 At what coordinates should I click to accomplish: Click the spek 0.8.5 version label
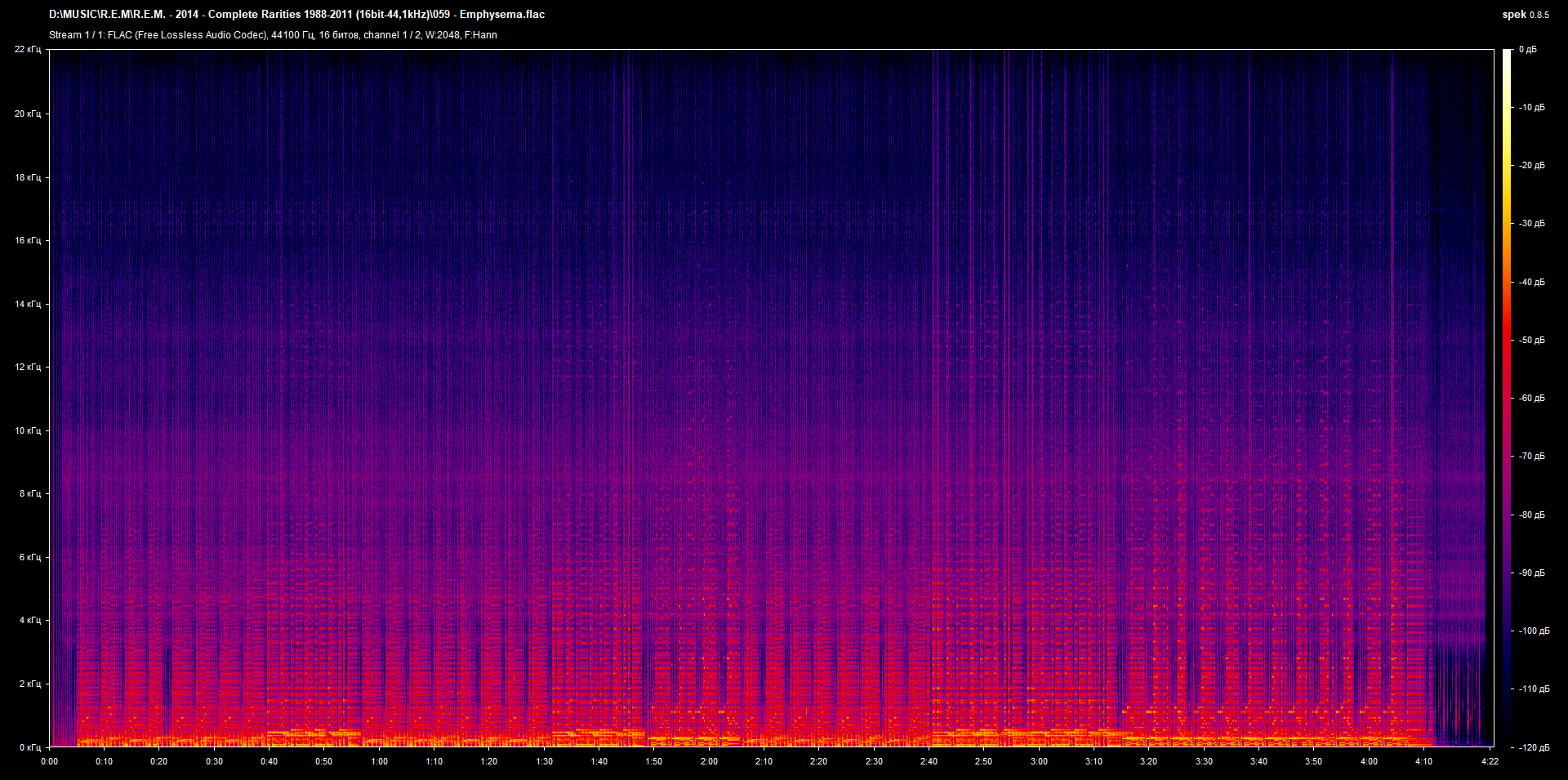pos(1525,15)
